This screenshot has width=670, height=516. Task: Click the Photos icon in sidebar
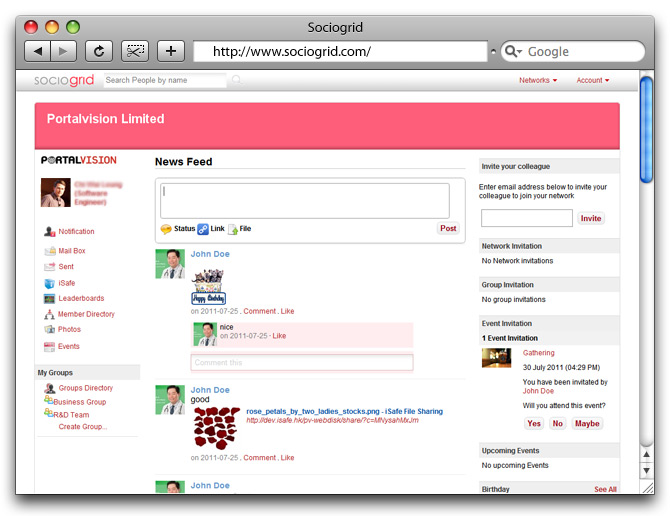(50, 329)
